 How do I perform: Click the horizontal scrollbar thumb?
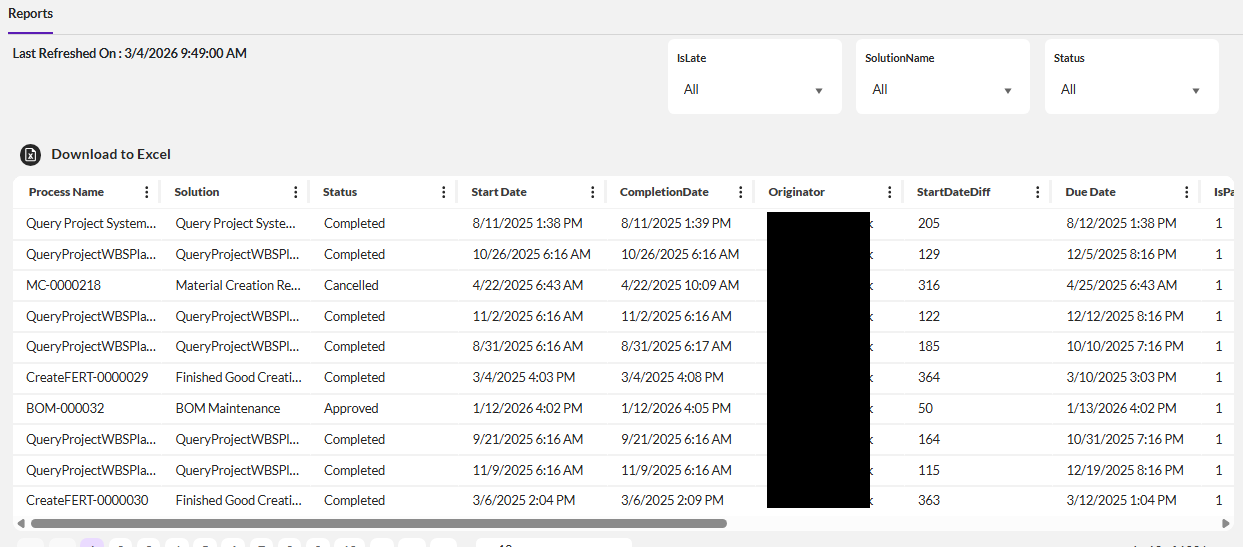(x=378, y=523)
